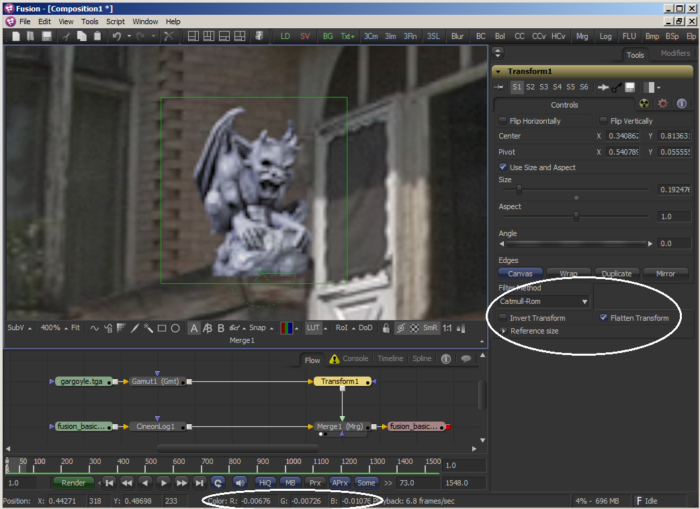Open the File menu
The height and width of the screenshot is (509, 700).
pos(25,21)
